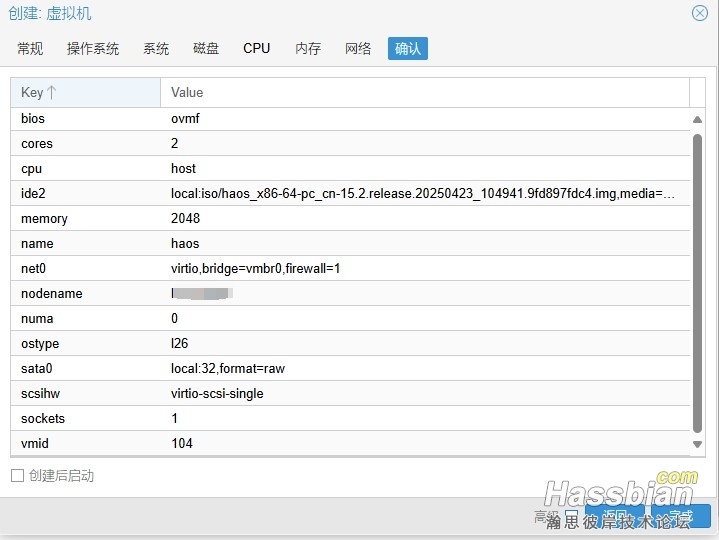Click the ovmf value
This screenshot has width=719, height=540.
click(x=185, y=119)
